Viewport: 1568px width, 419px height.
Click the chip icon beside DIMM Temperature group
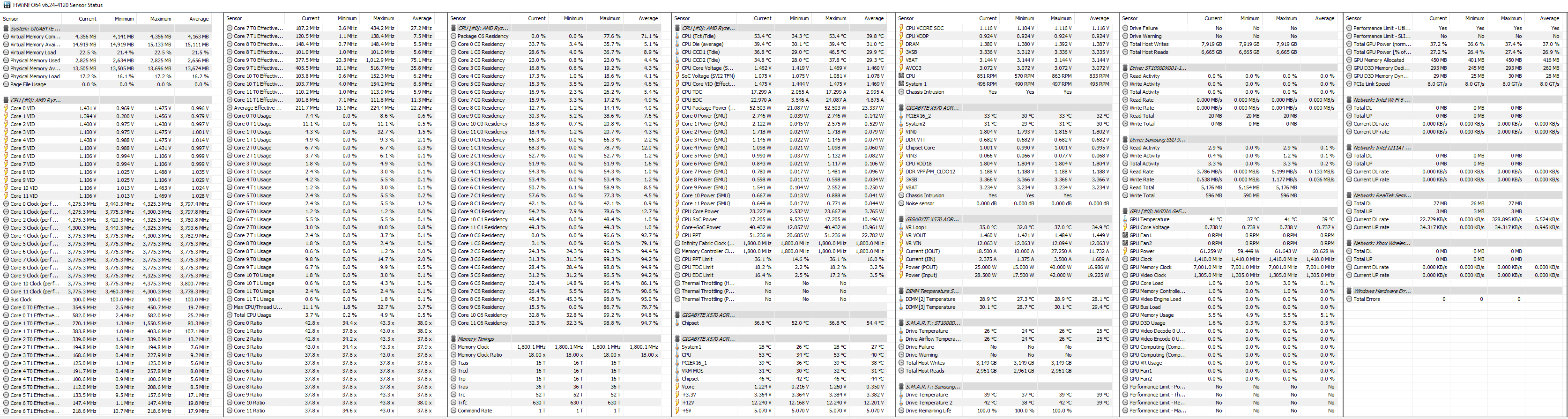click(901, 291)
